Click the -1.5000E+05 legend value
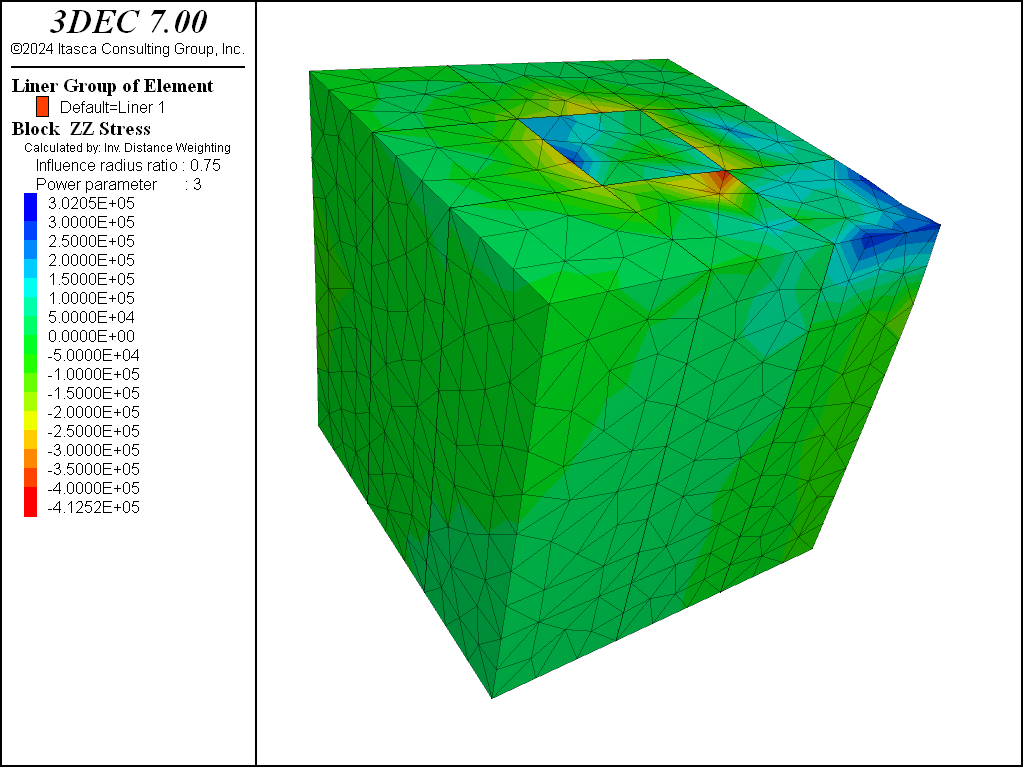The height and width of the screenshot is (768, 1024). [x=93, y=393]
